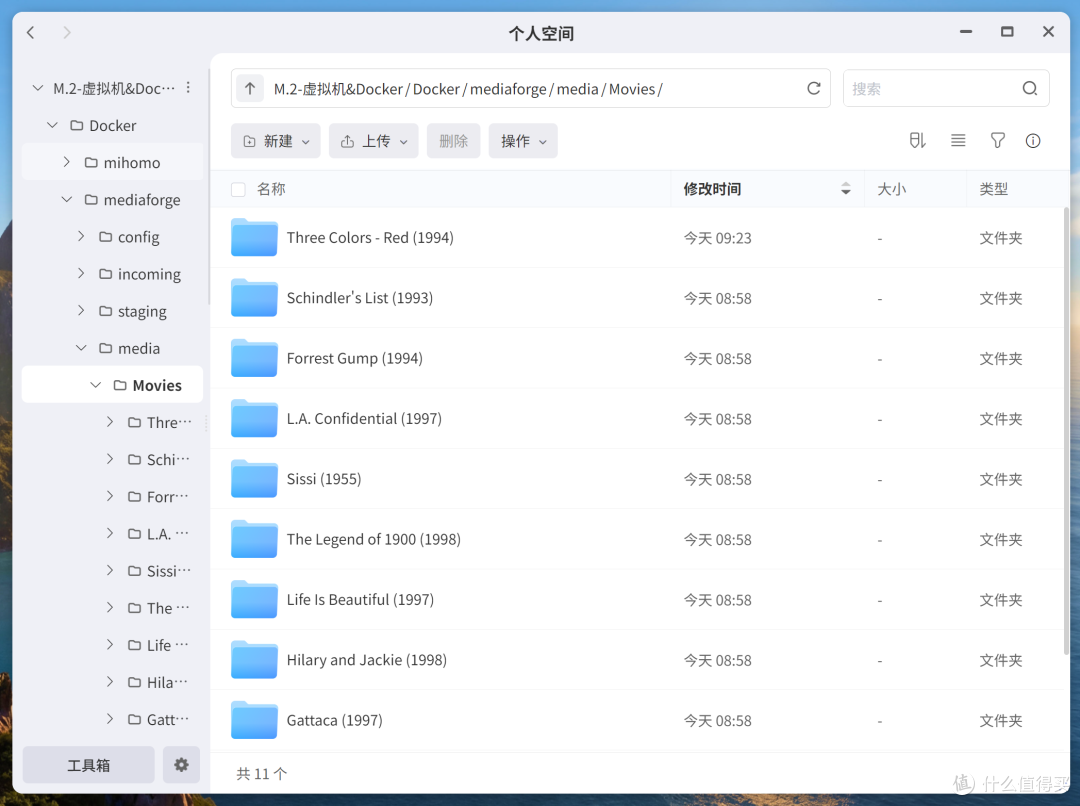Click the Hilary and Jackie folder icon
Screen dimensions: 1080x806
tap(254, 660)
